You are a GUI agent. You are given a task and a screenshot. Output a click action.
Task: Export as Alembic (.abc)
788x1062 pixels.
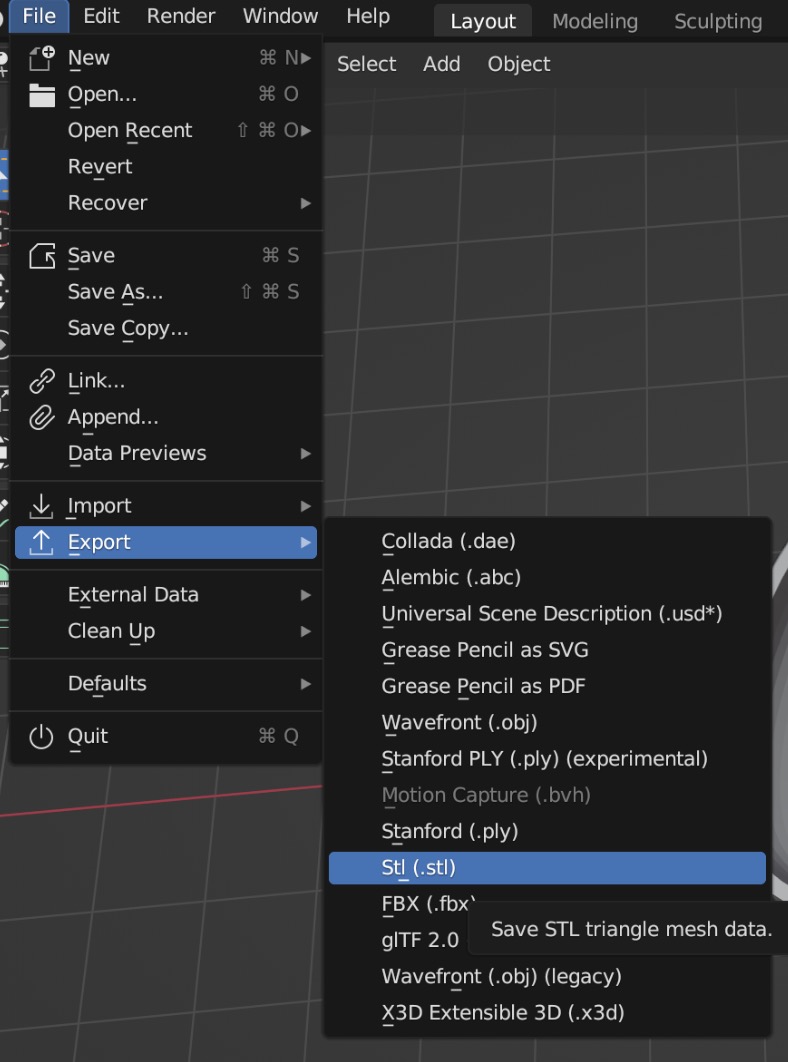(x=547, y=578)
